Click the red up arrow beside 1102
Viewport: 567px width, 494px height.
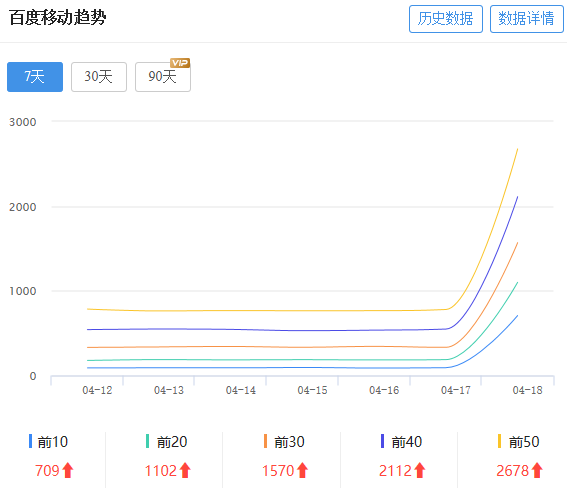(x=185, y=470)
